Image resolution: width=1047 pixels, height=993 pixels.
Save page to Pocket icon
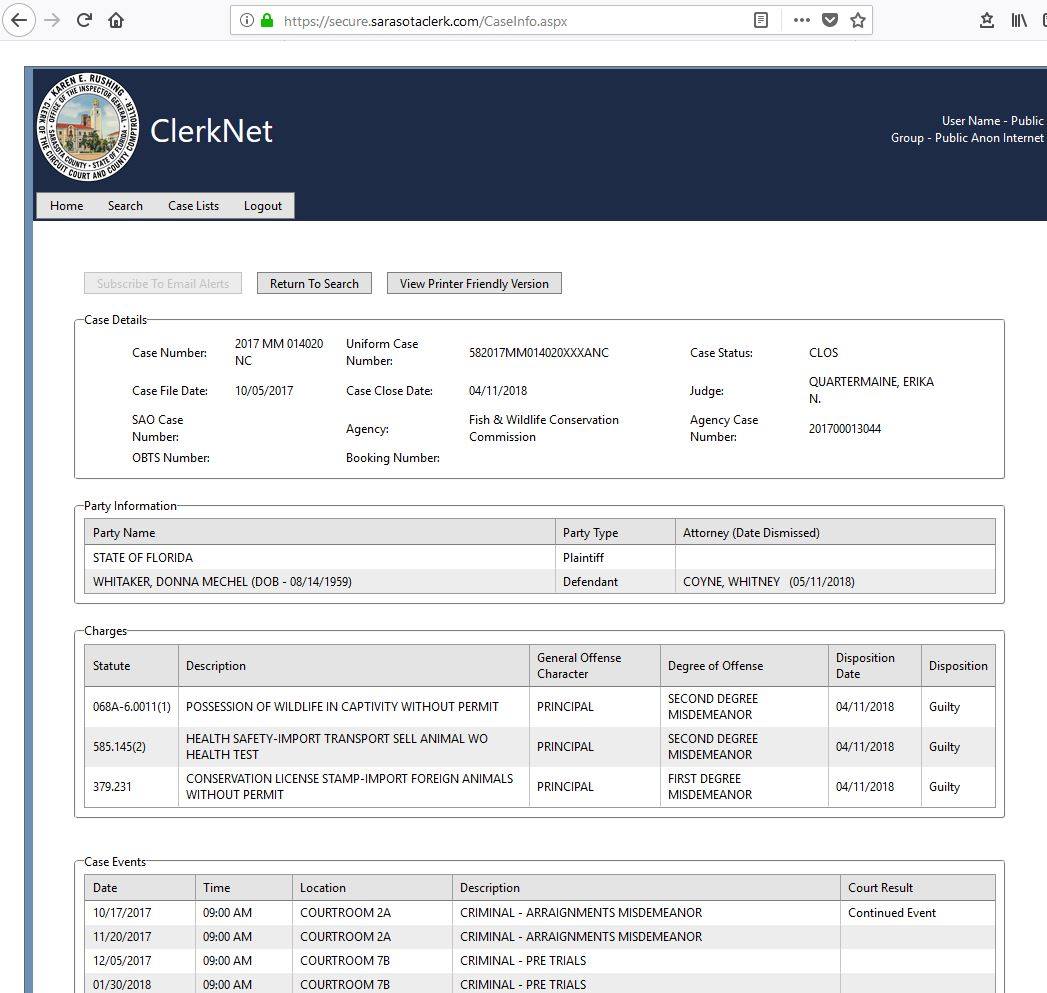(x=830, y=21)
